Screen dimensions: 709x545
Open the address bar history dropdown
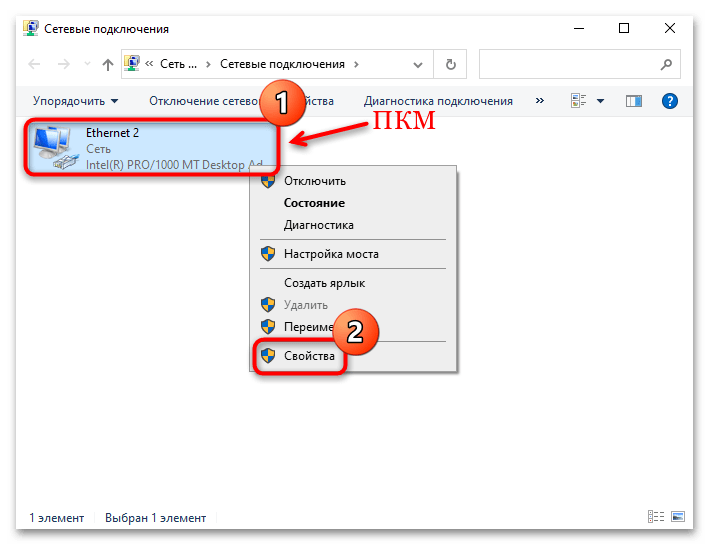click(418, 65)
